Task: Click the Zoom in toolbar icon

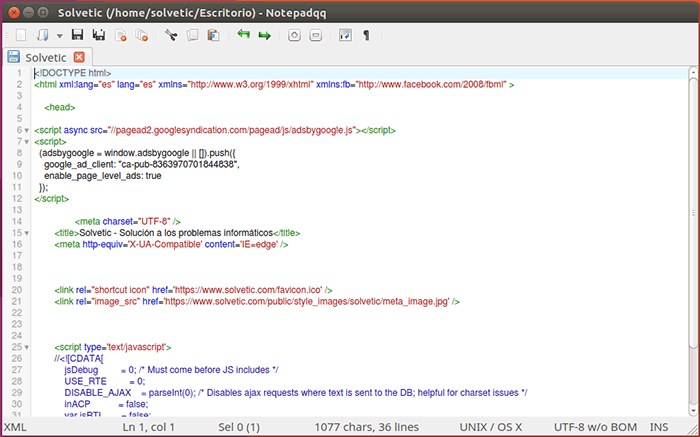Action: (x=294, y=35)
